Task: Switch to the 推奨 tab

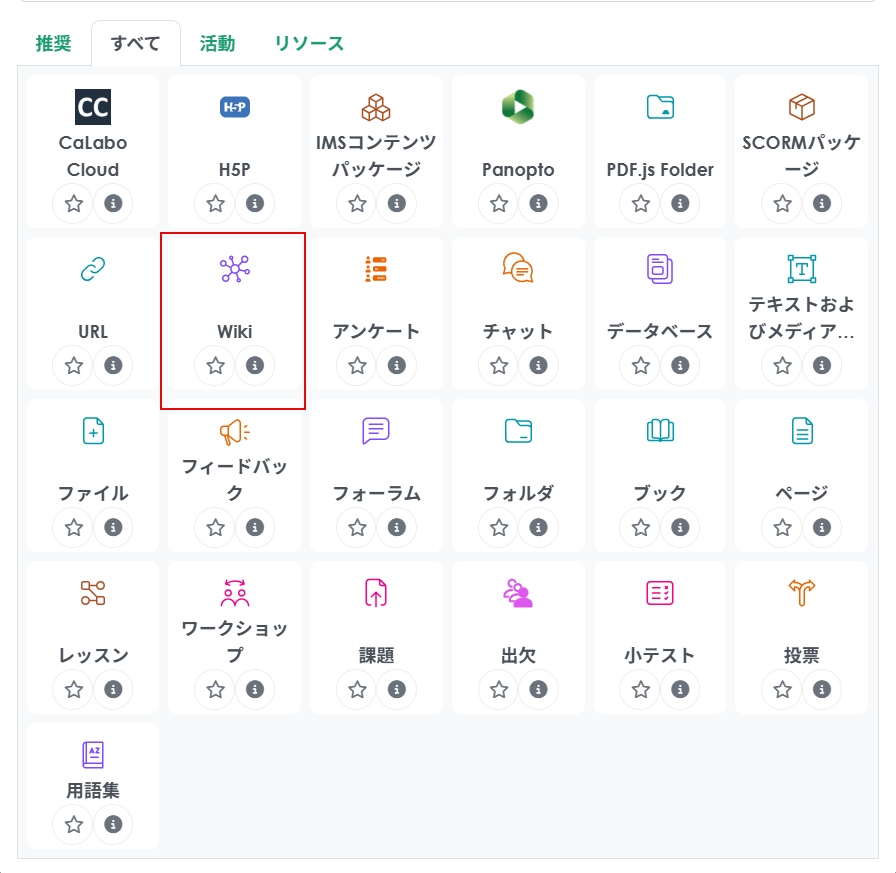Action: pyautogui.click(x=53, y=43)
